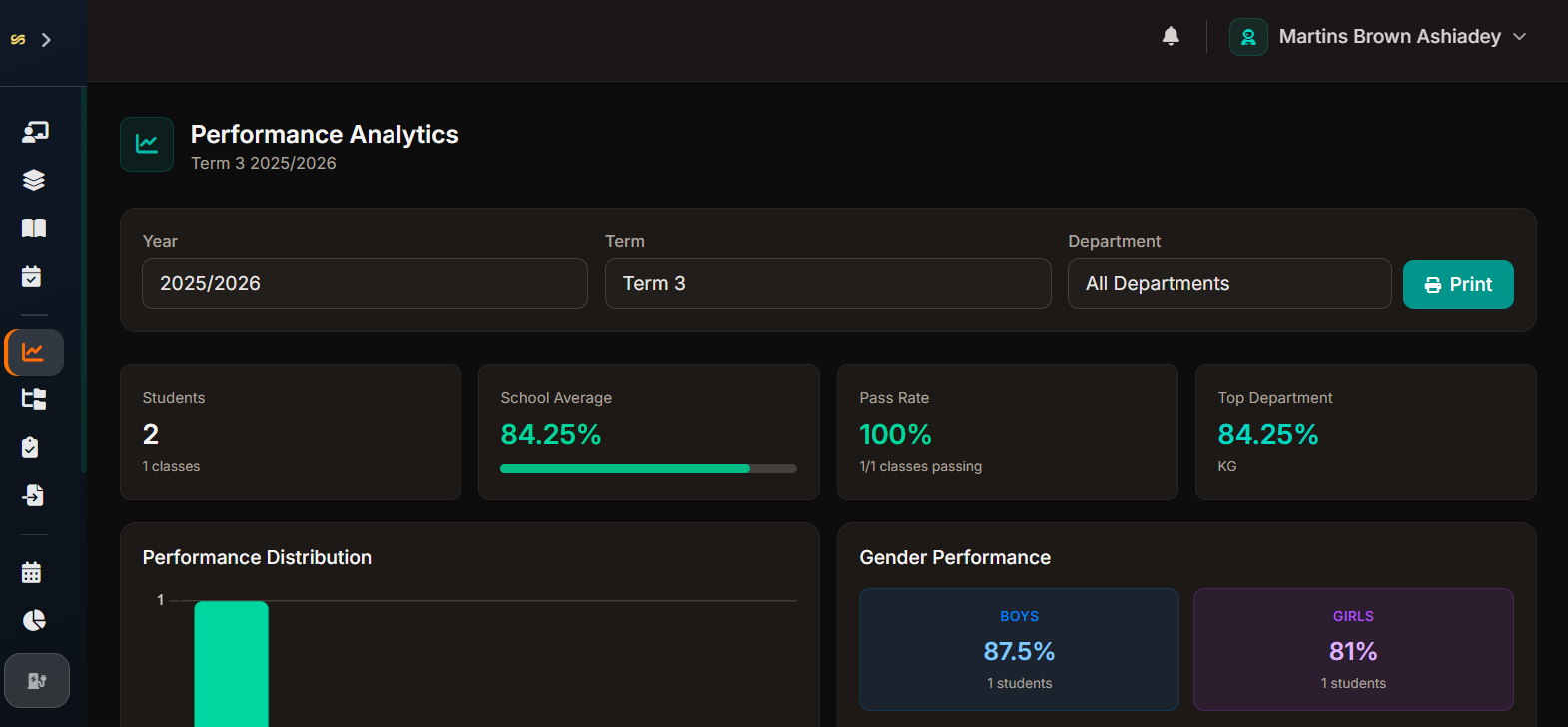Click the yellow app logo icon
Image resolution: width=1568 pixels, height=727 pixels.
[18, 40]
